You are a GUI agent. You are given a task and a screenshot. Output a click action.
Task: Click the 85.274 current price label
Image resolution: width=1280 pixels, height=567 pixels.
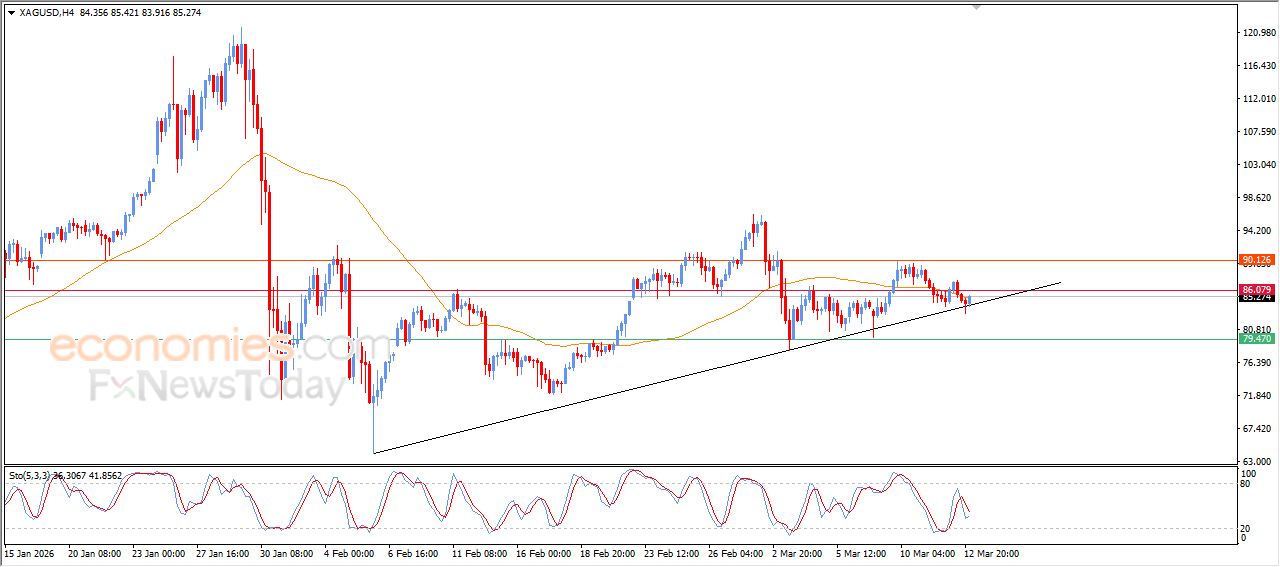[1255, 298]
